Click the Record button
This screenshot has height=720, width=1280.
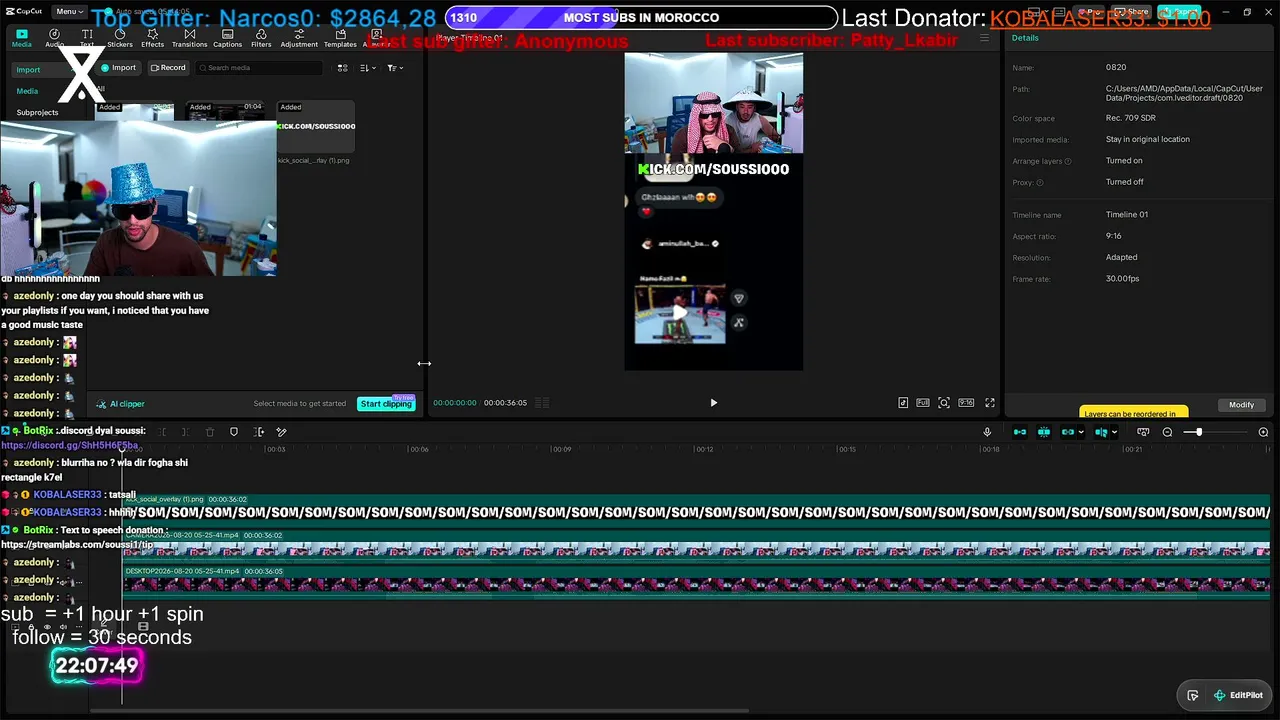tap(168, 68)
